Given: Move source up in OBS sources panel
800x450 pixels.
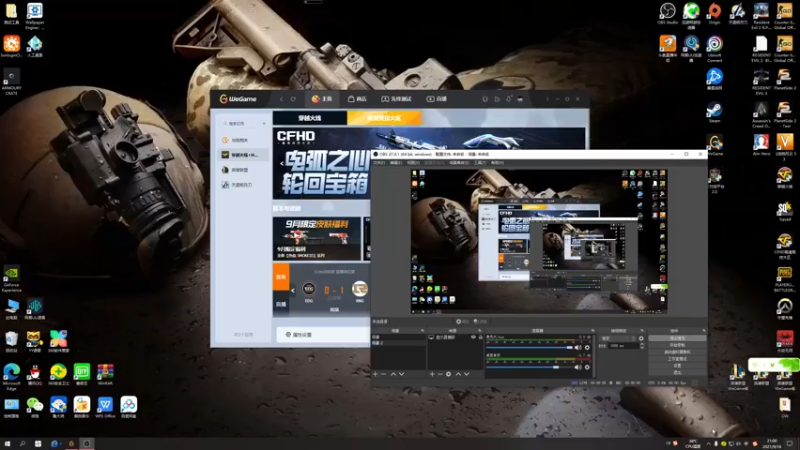Looking at the screenshot, I should (458, 374).
